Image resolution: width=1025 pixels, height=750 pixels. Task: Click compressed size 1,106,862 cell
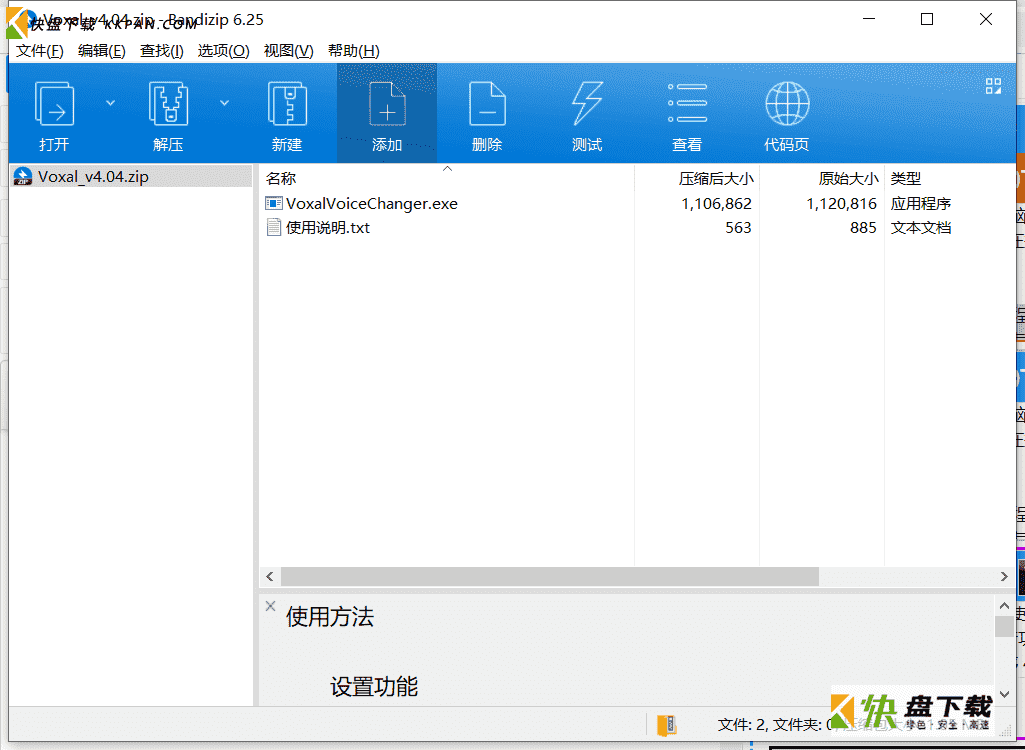(716, 204)
